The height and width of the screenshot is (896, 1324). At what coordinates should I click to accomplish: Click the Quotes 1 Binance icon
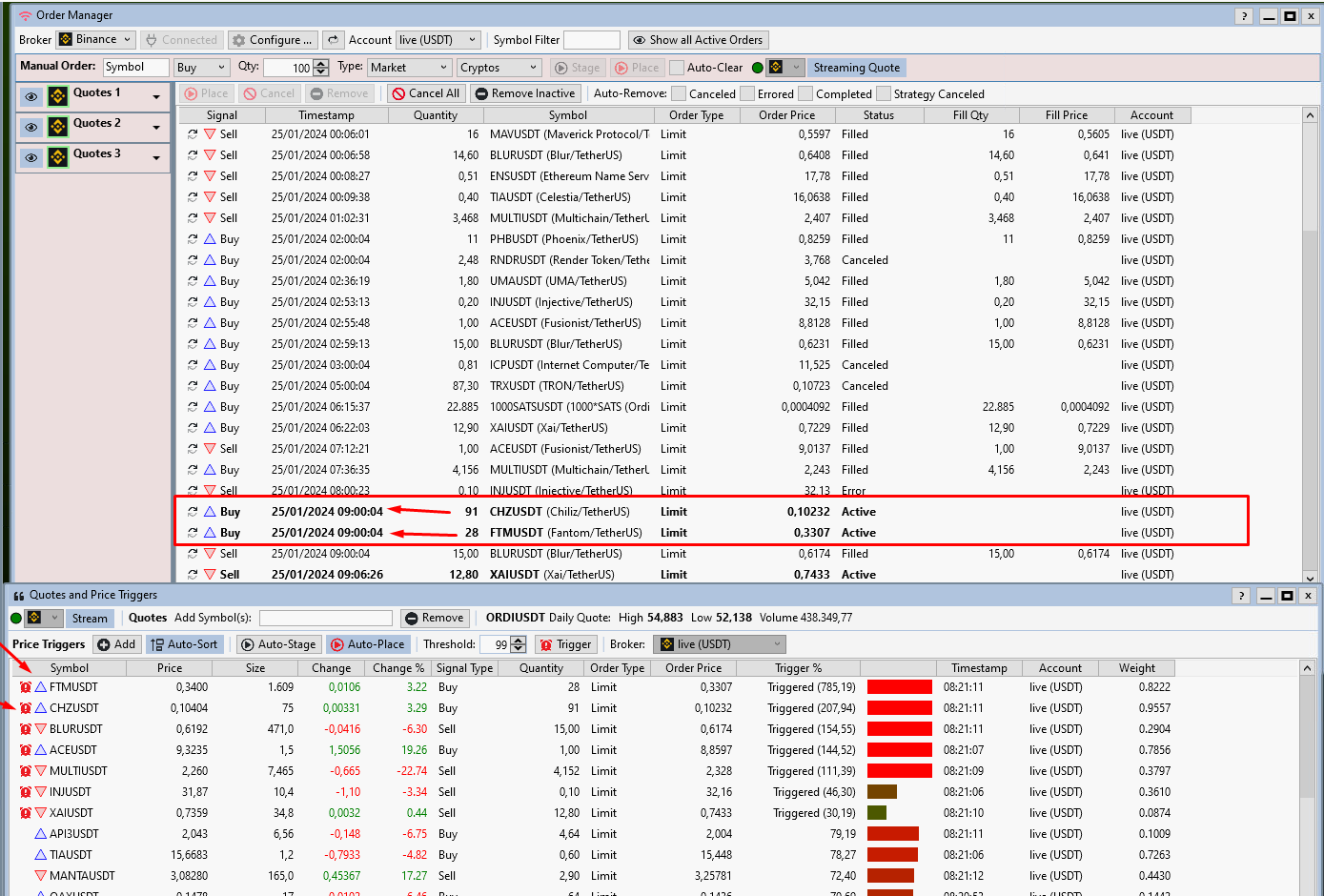point(58,96)
